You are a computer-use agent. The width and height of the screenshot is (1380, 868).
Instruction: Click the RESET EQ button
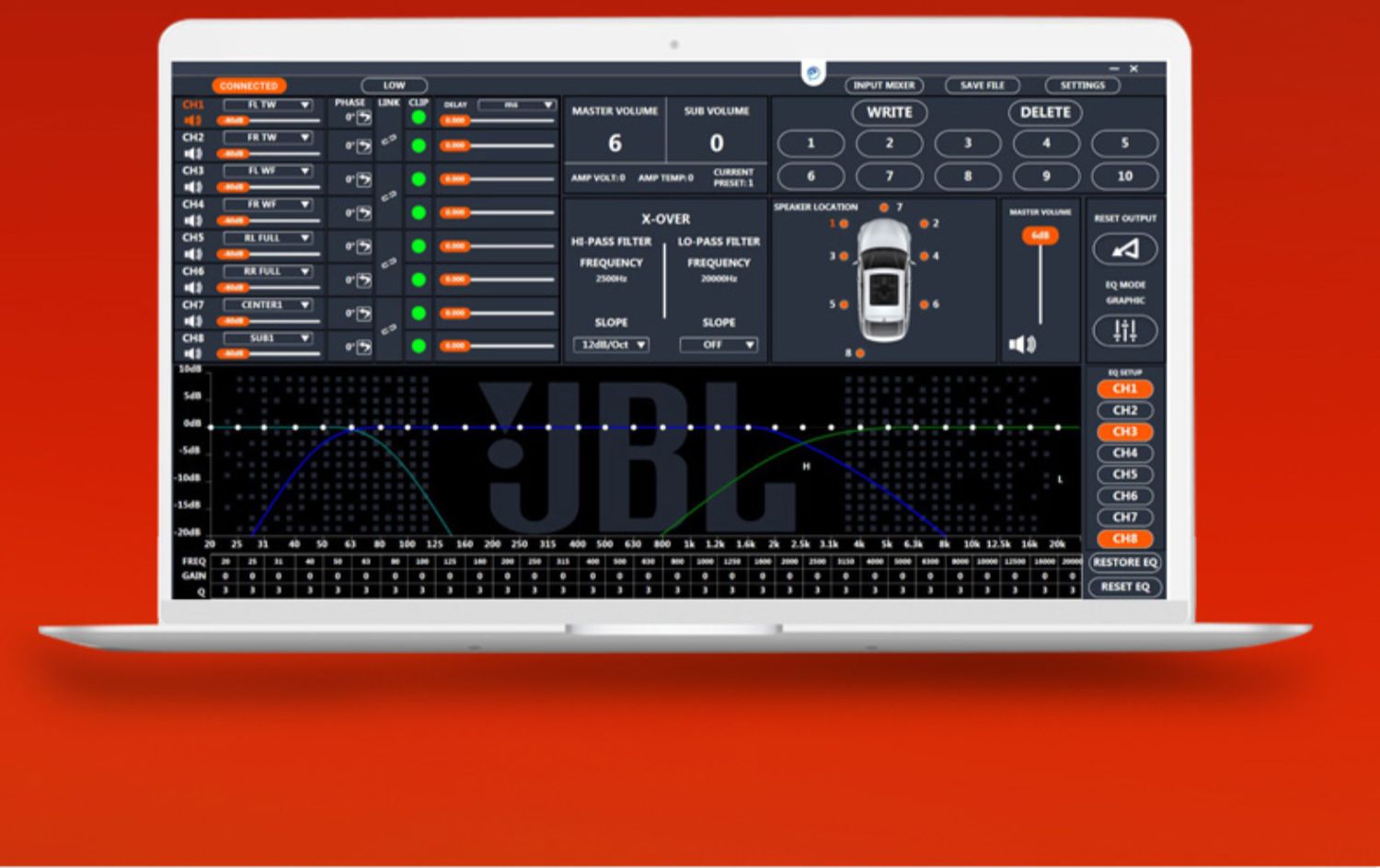pos(1125,587)
